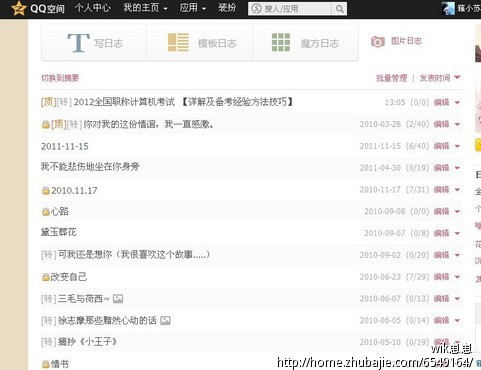Click 切换到摘要 link
Image resolution: width=481 pixels, height=370 pixels.
pyautogui.click(x=60, y=78)
